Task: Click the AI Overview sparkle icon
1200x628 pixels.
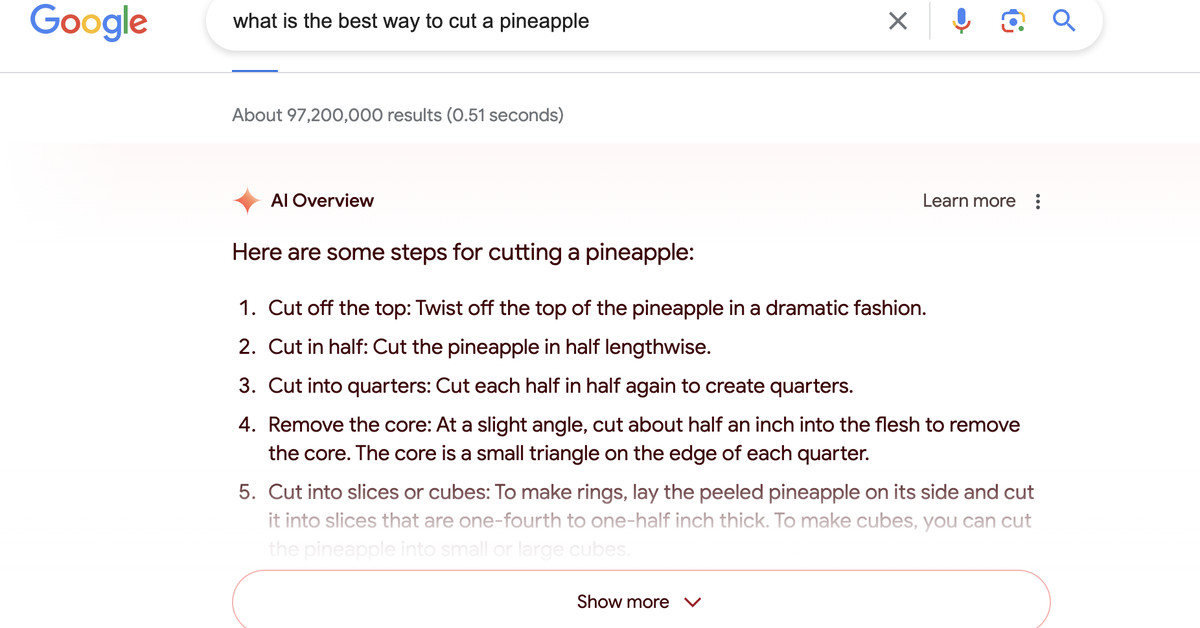Action: click(246, 201)
